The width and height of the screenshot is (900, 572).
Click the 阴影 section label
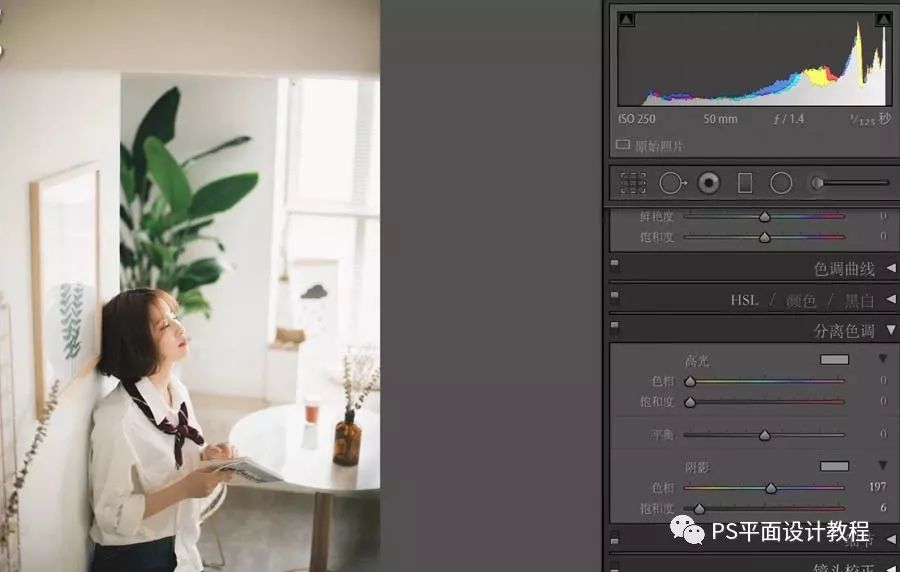point(697,468)
